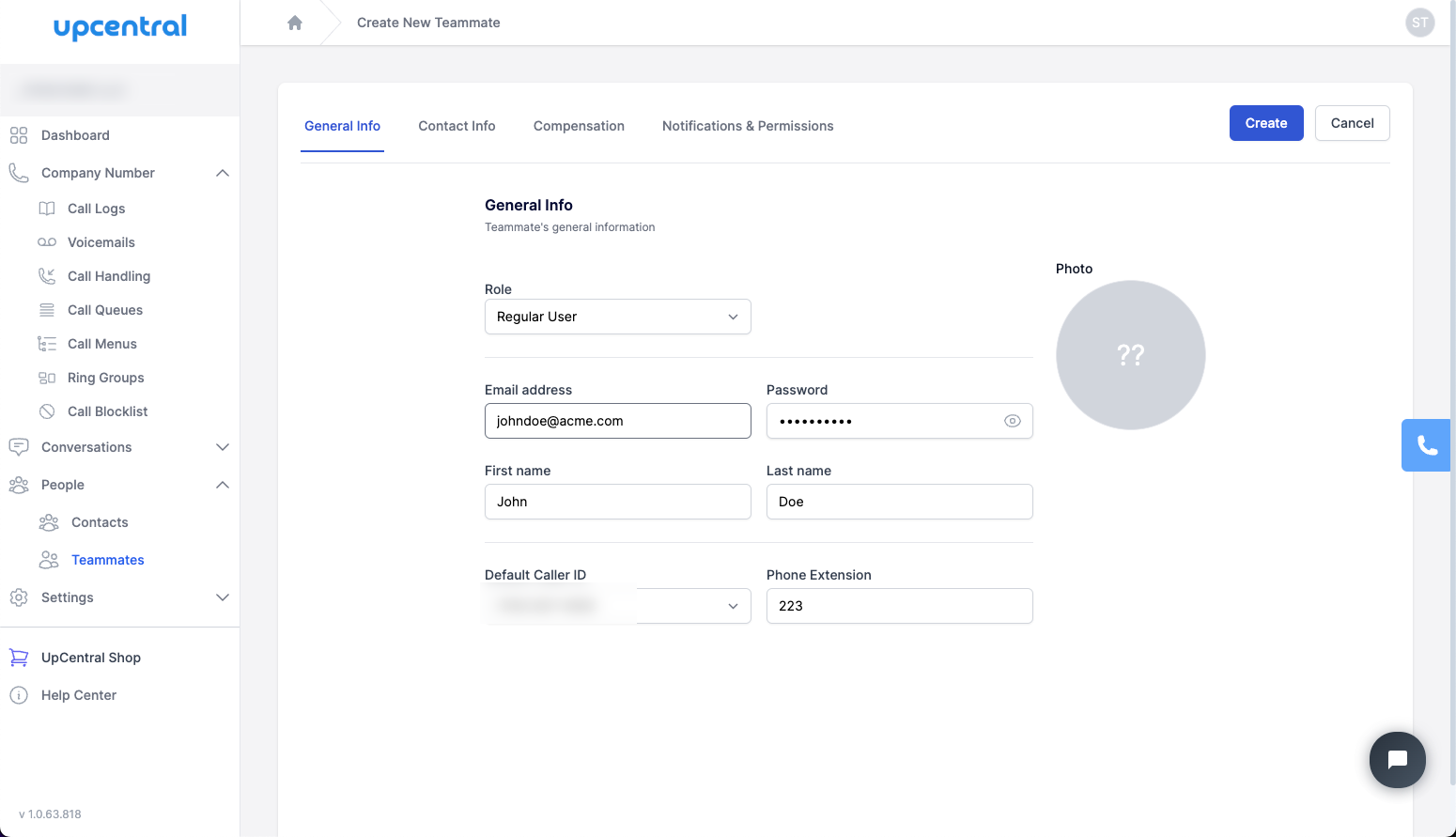Switch to the Contact Info tab
This screenshot has width=1456, height=837.
(457, 126)
